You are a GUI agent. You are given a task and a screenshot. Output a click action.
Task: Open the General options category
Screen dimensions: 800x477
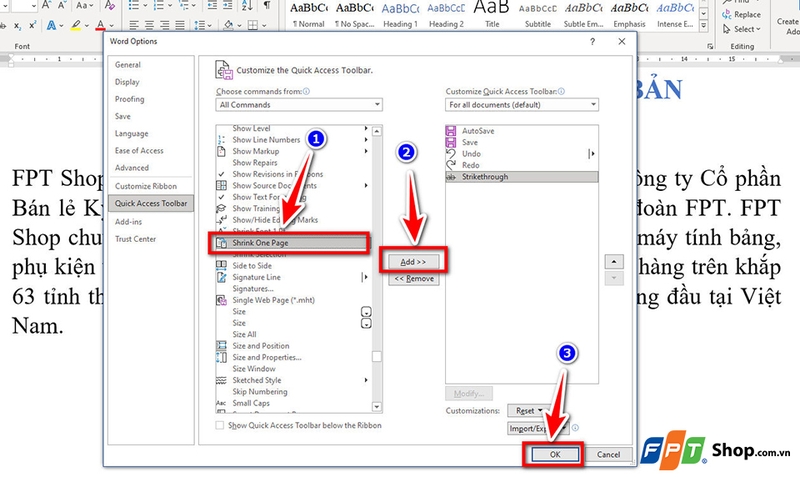click(128, 65)
